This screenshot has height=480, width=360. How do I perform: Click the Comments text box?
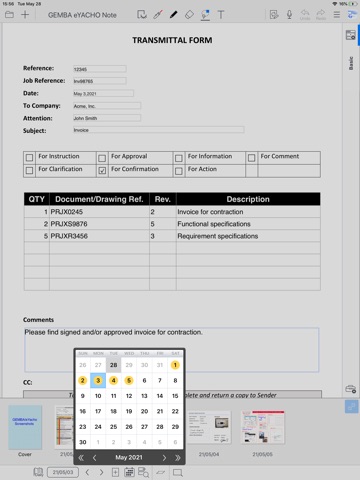[x=171, y=350]
